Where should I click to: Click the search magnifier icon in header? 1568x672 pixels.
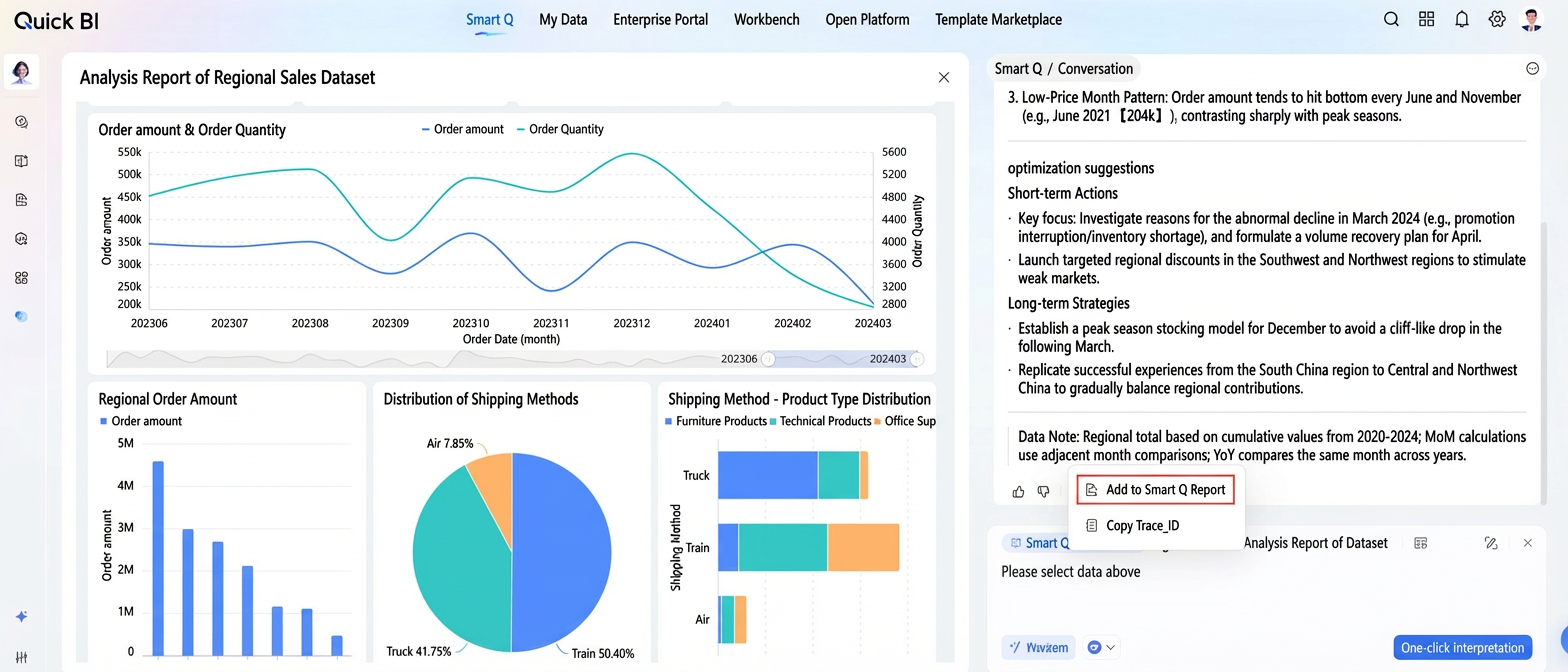(1391, 19)
